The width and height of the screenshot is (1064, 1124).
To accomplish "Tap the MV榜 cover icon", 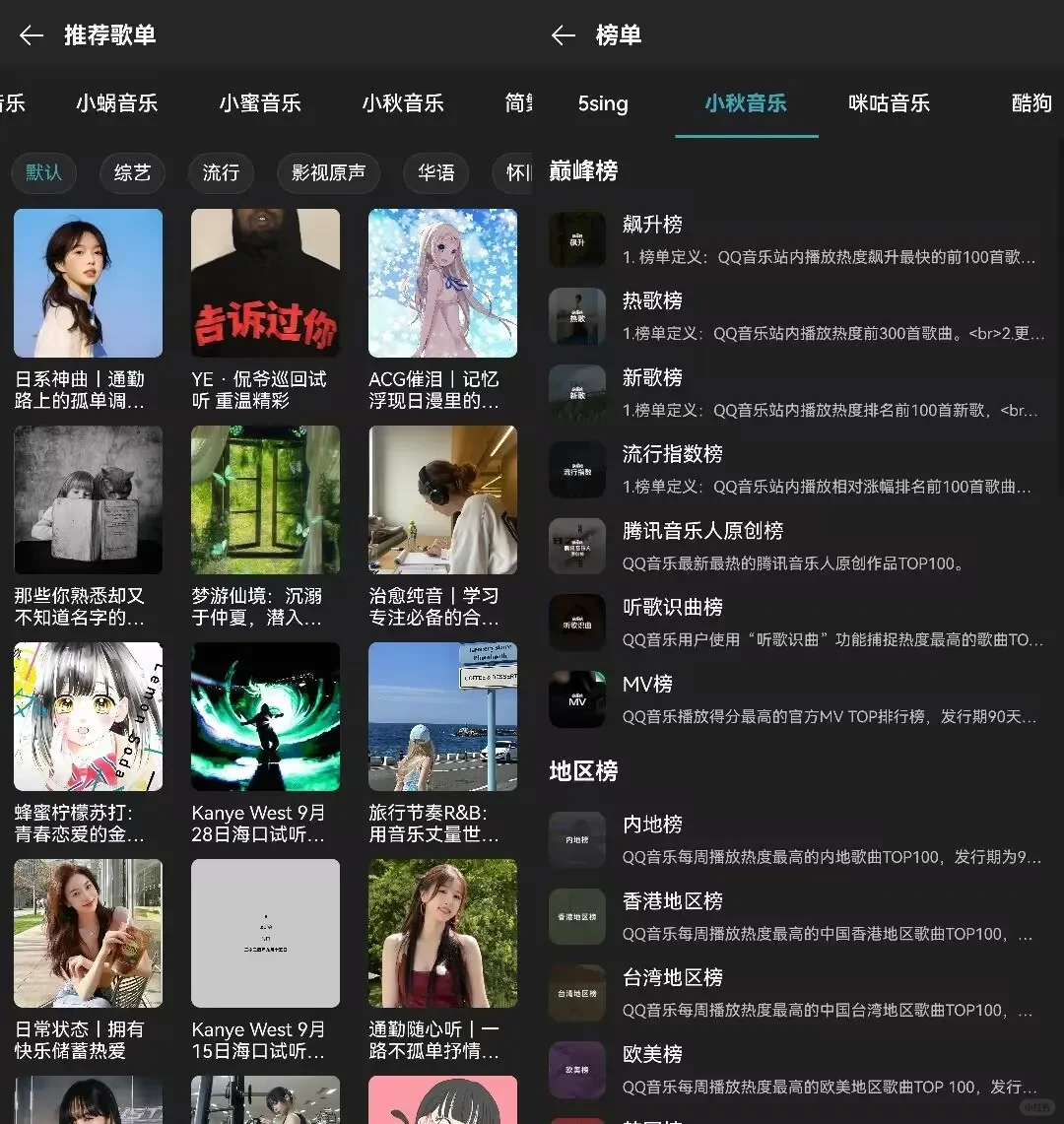I will 577,699.
